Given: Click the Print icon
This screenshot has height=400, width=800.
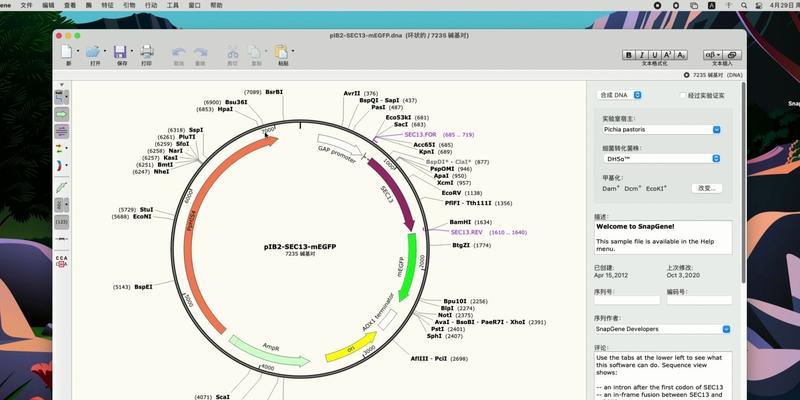Looking at the screenshot, I should tap(147, 52).
